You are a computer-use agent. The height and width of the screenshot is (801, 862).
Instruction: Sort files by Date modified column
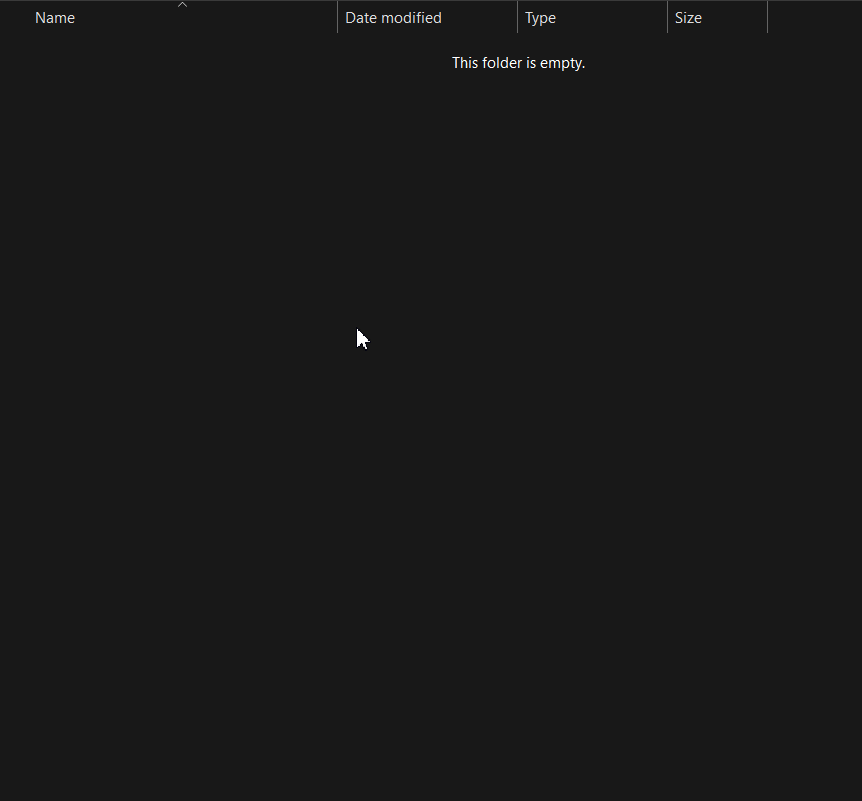(x=393, y=18)
